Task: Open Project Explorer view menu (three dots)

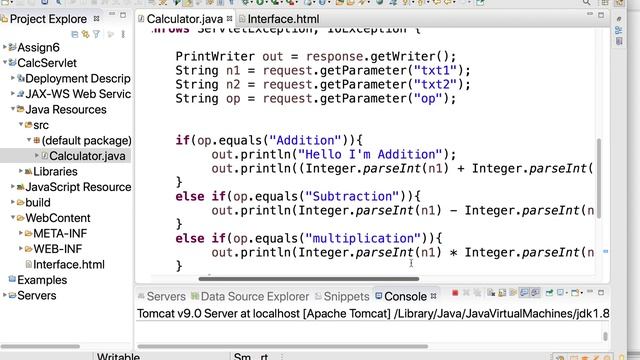Action: point(123,35)
